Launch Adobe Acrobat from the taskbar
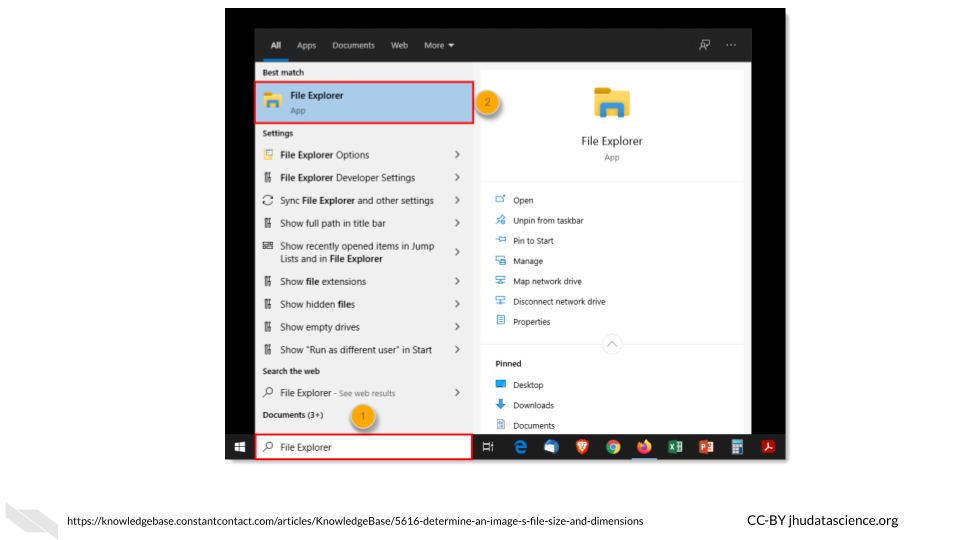This screenshot has width=960, height=540. [768, 447]
